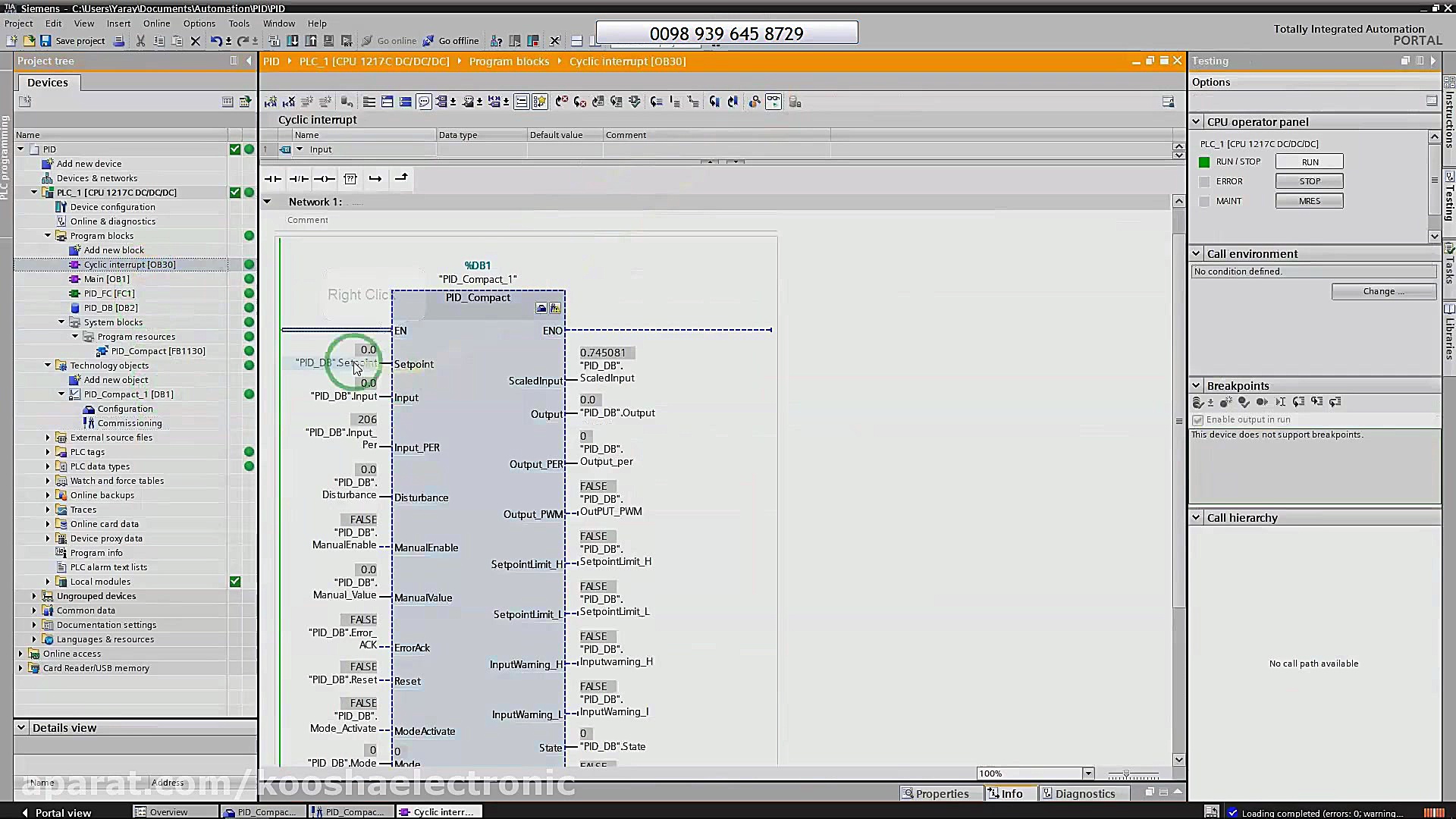Screen dimensions: 1456x819
Task: Insert an output coil element
Action: [325, 179]
